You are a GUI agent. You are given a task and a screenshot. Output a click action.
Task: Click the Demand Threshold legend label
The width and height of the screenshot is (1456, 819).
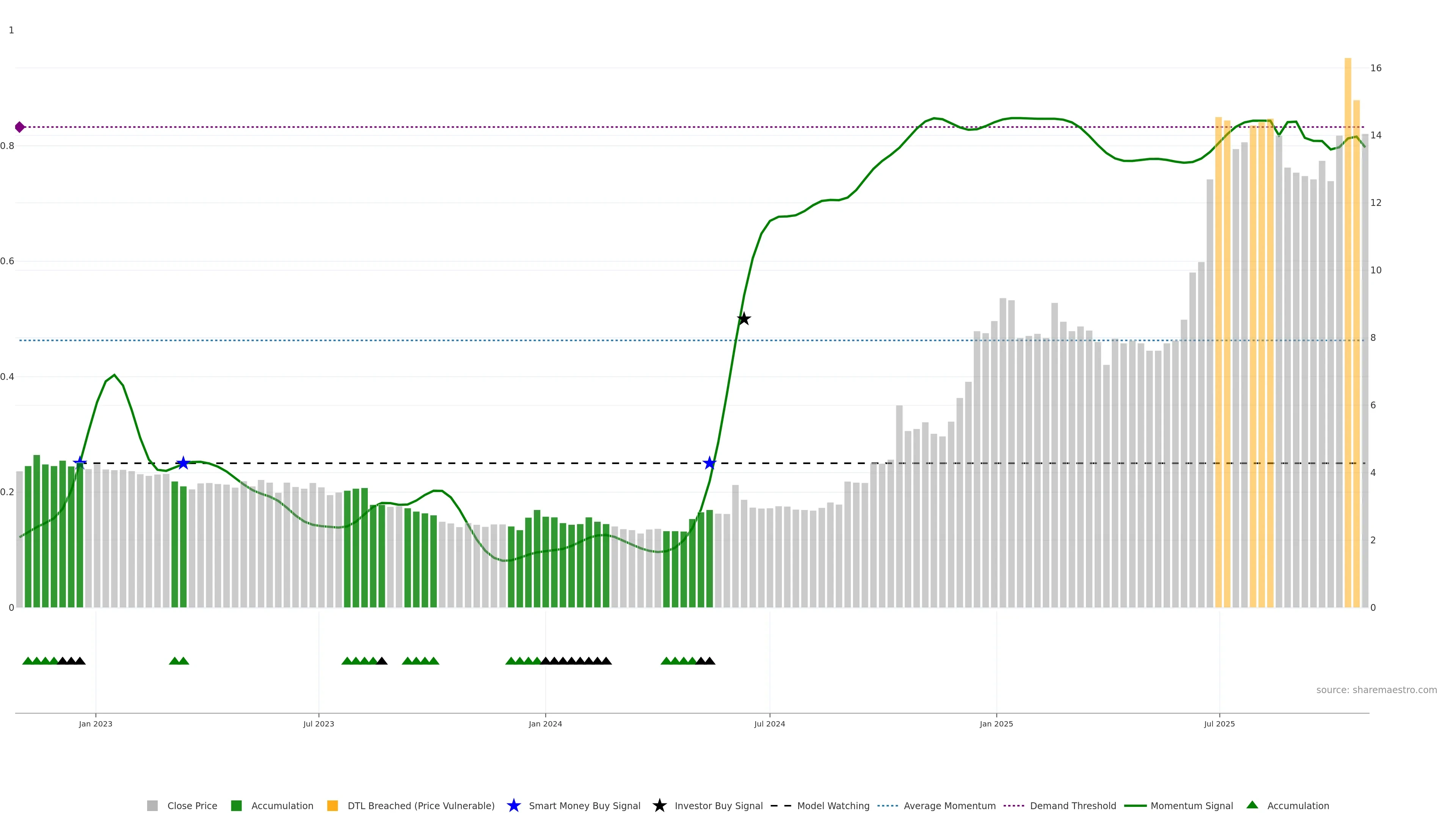[1073, 806]
